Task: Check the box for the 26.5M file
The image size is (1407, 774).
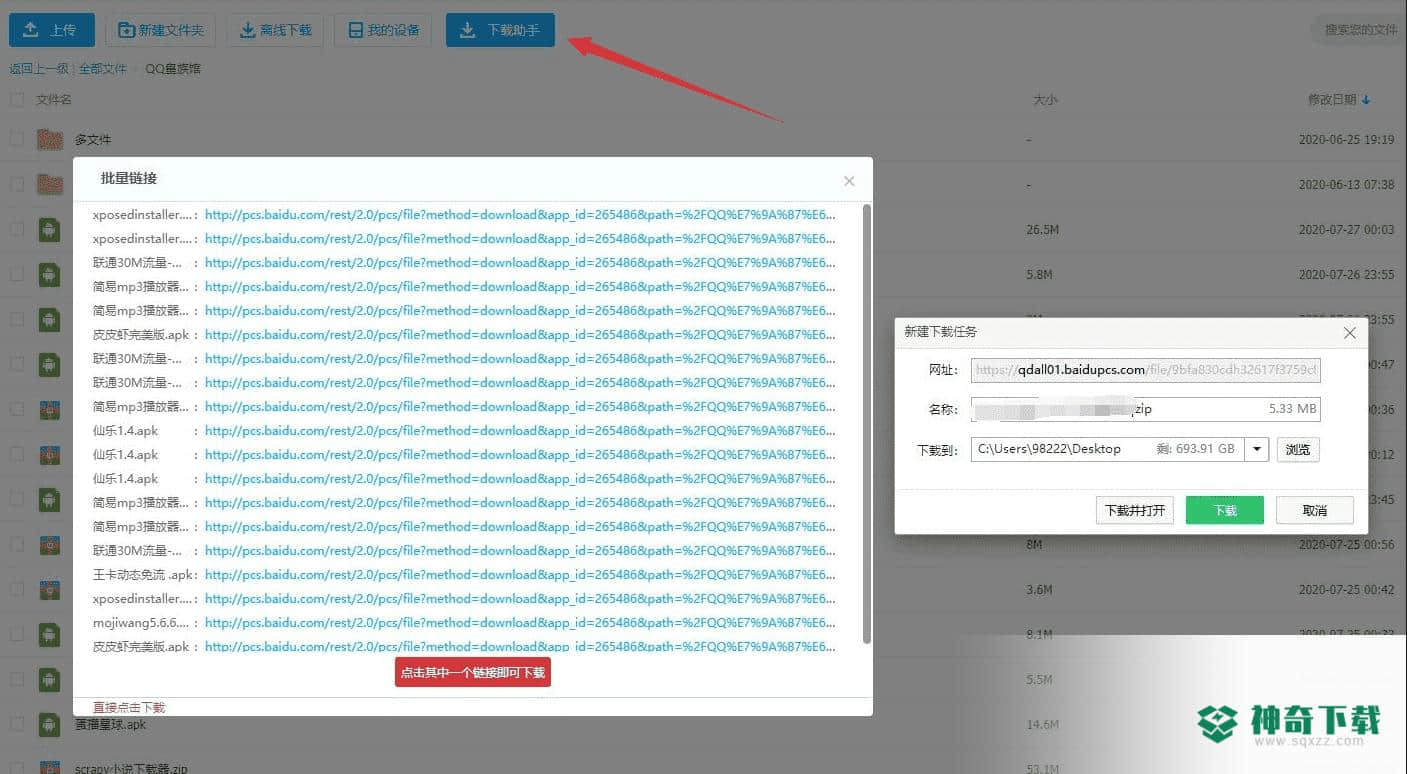Action: 16,229
